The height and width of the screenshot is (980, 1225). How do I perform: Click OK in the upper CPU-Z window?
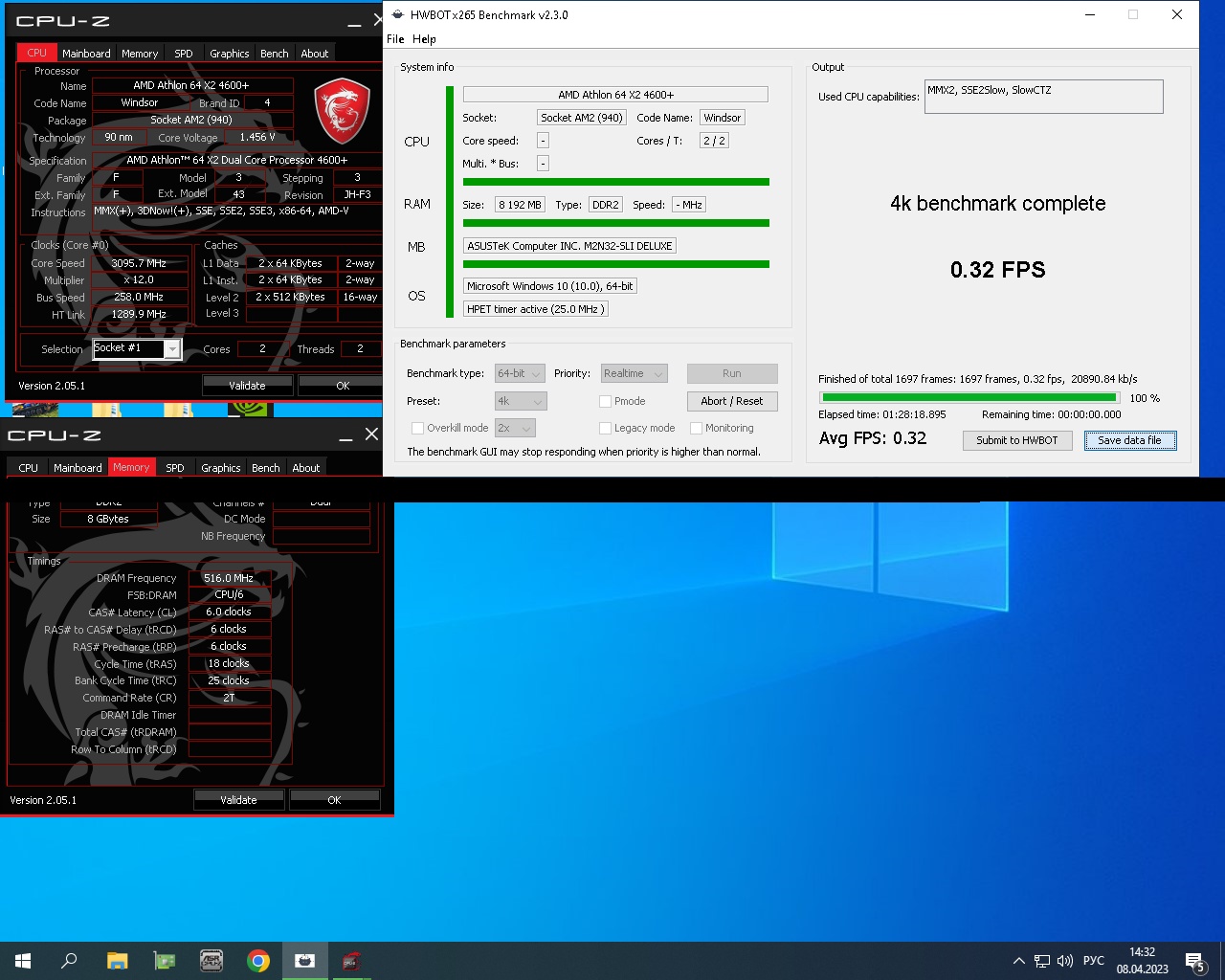(343, 386)
